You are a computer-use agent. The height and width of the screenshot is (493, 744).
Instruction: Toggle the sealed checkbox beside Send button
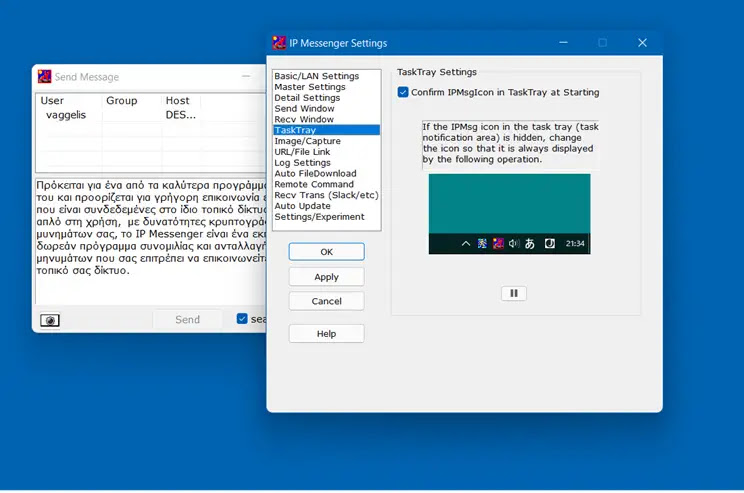242,319
